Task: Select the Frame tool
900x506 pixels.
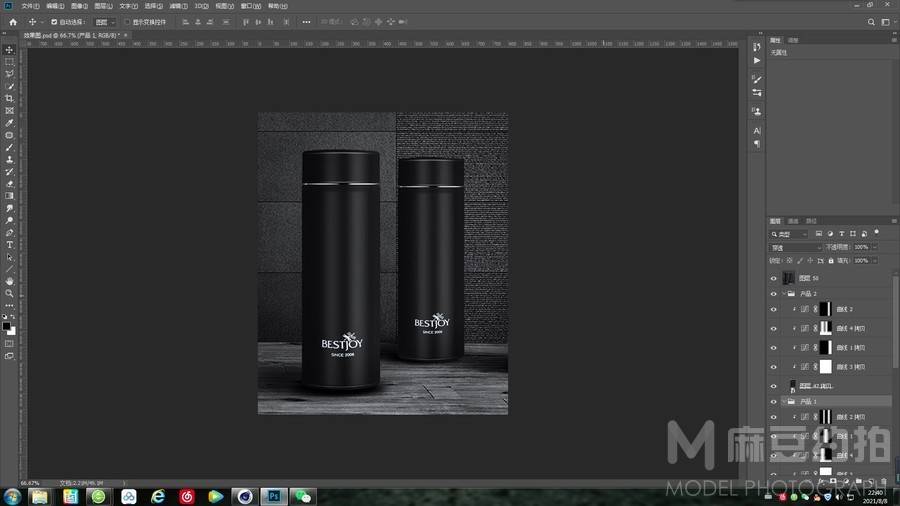Action: [x=9, y=111]
